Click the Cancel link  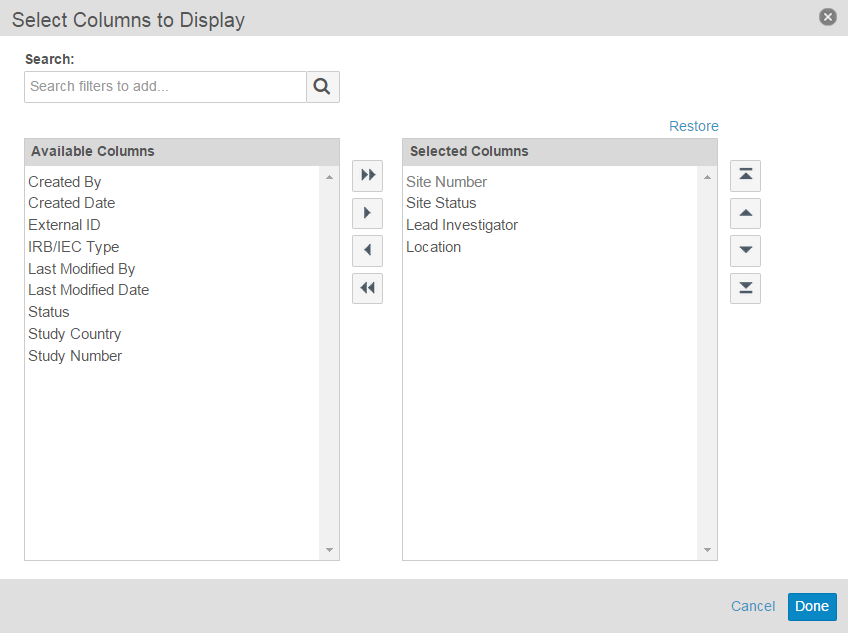tap(752, 606)
